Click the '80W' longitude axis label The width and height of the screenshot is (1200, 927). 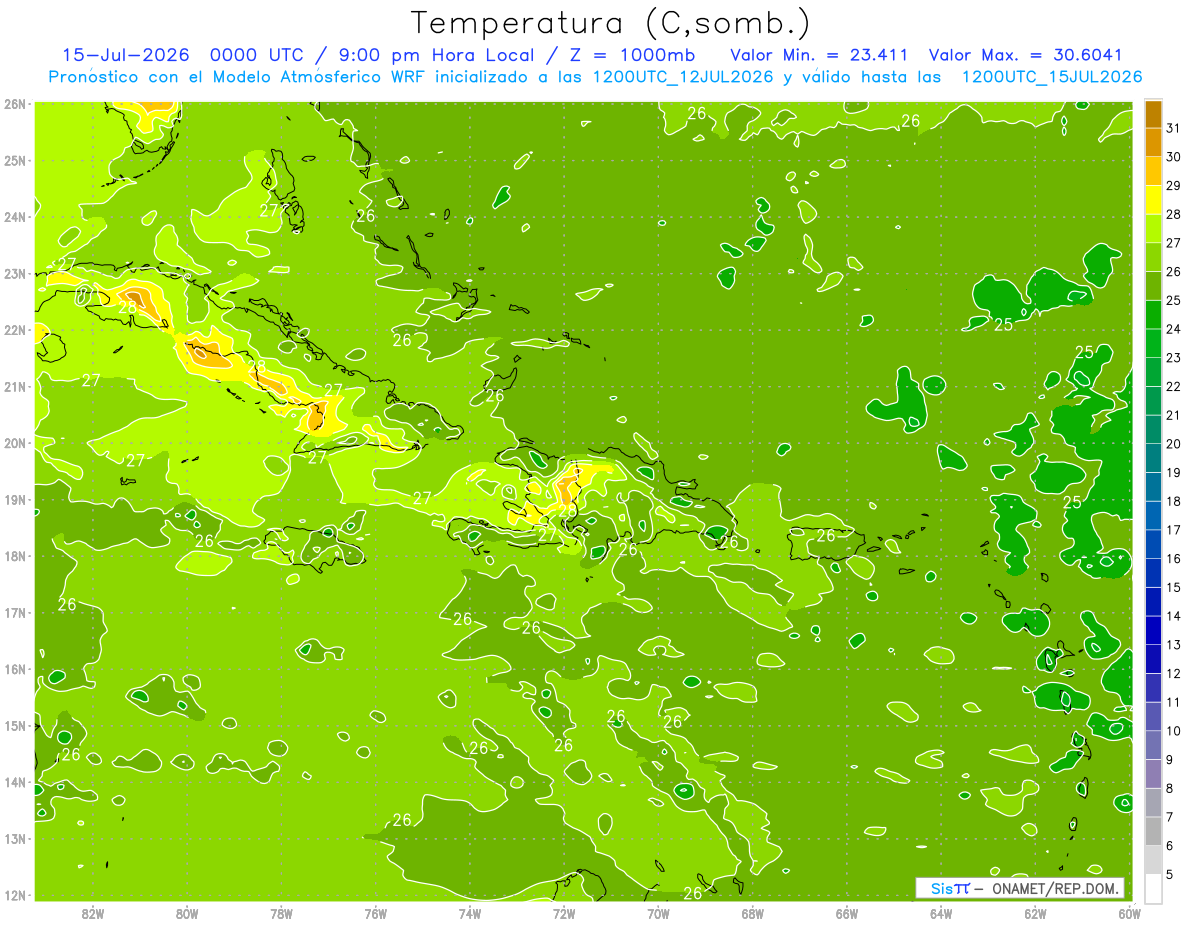pyautogui.click(x=187, y=913)
